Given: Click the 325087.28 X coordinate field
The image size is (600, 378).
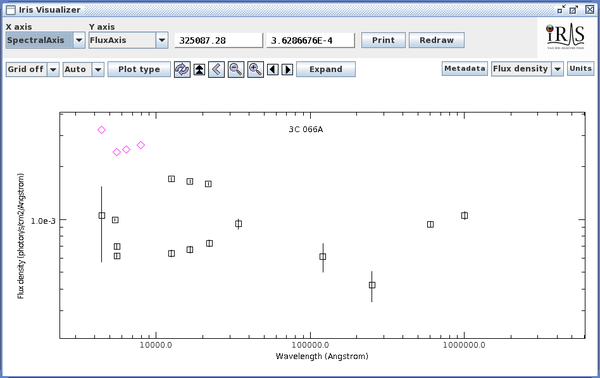Looking at the screenshot, I should coord(218,40).
